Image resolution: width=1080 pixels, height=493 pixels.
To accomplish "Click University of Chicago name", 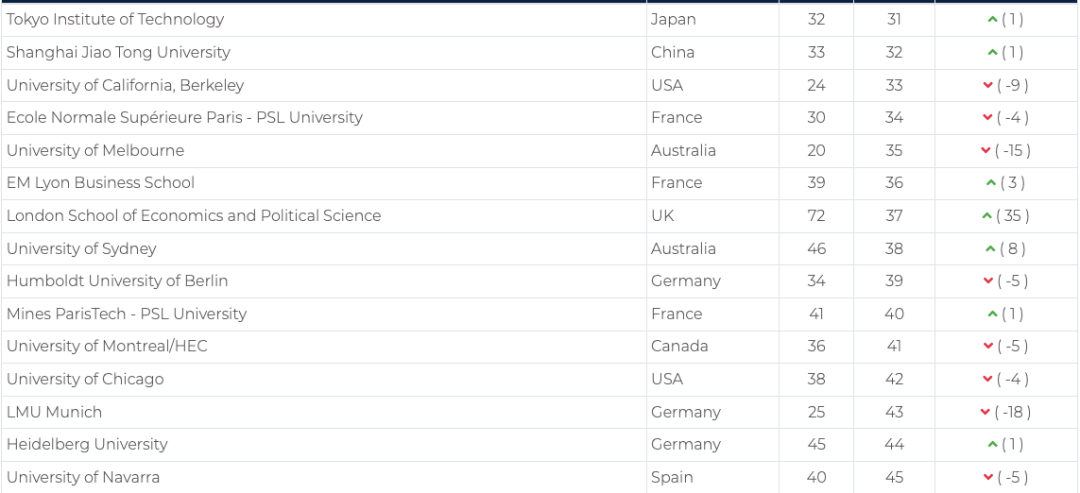I will point(85,379).
